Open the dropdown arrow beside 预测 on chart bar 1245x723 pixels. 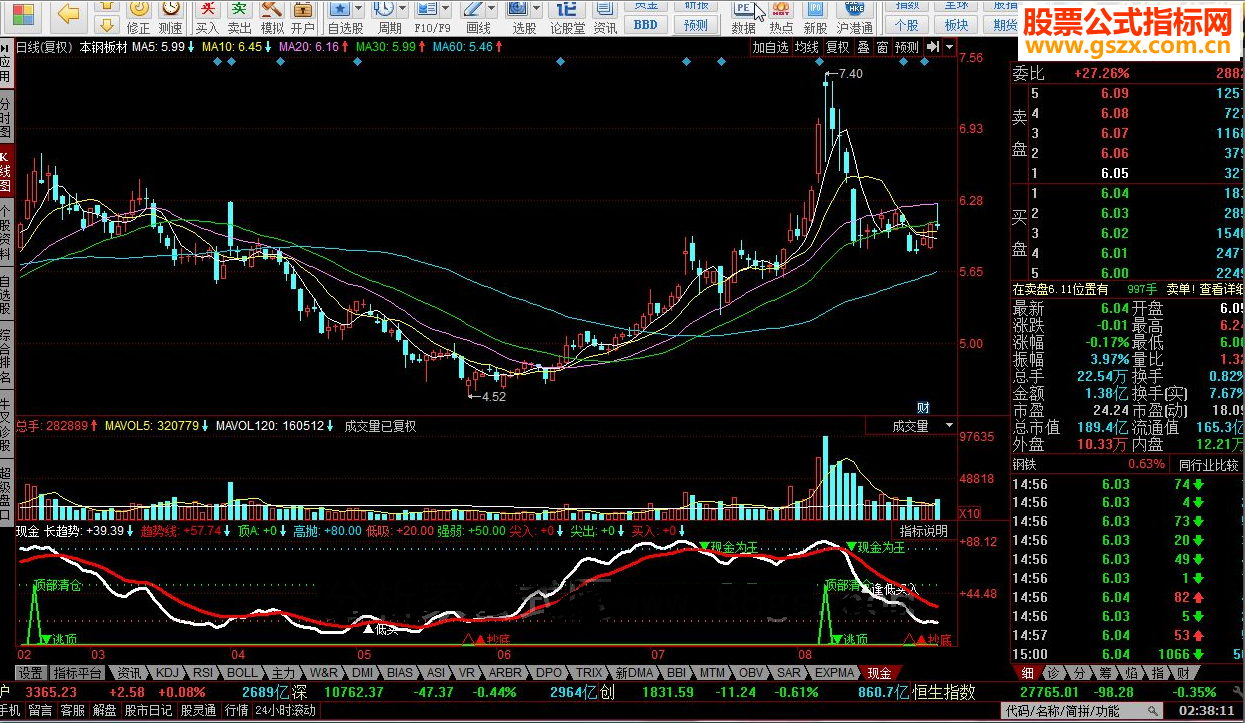(948, 47)
